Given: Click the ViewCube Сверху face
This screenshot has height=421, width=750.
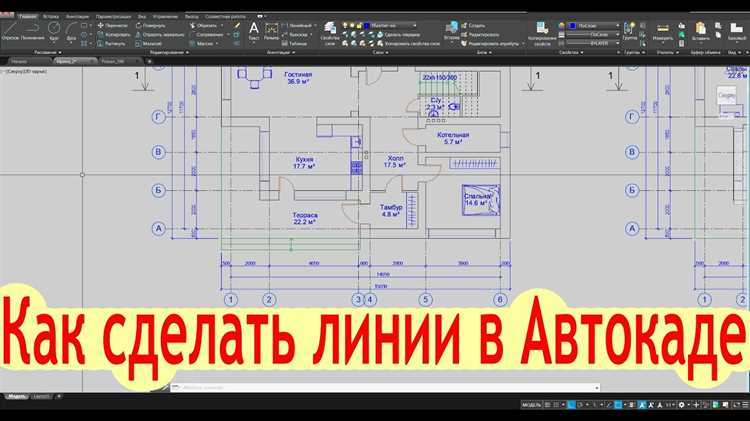Looking at the screenshot, I should tap(726, 96).
